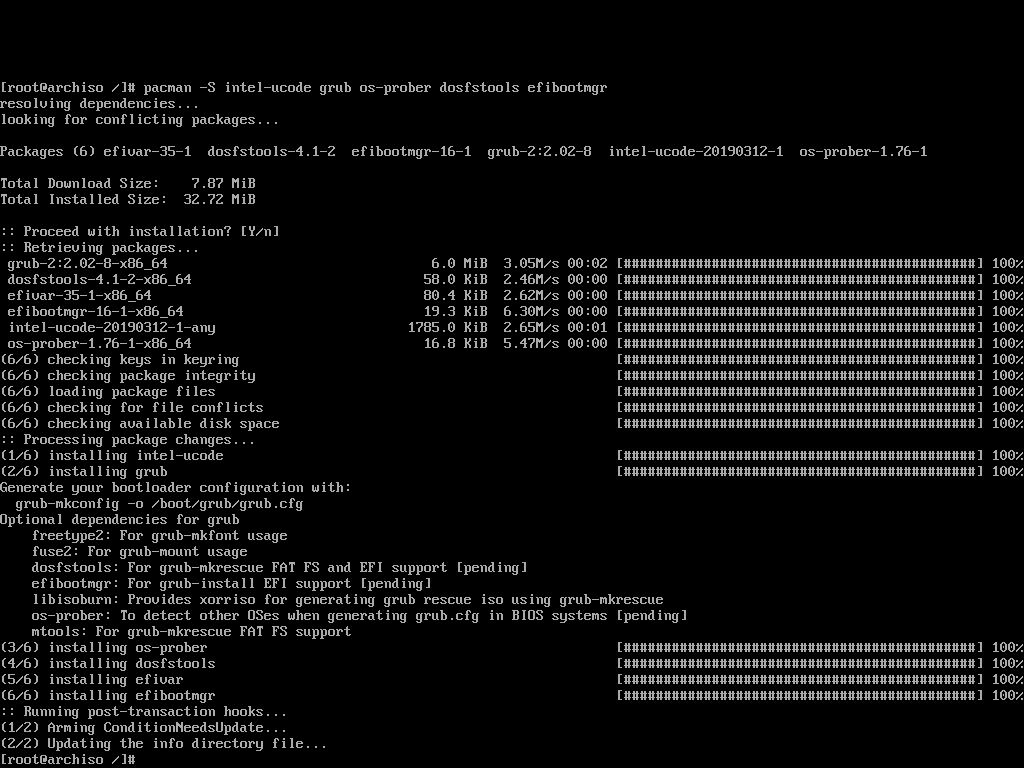Click 'Optional dependencies for grub' heading
The width and height of the screenshot is (1024, 768).
tap(120, 520)
